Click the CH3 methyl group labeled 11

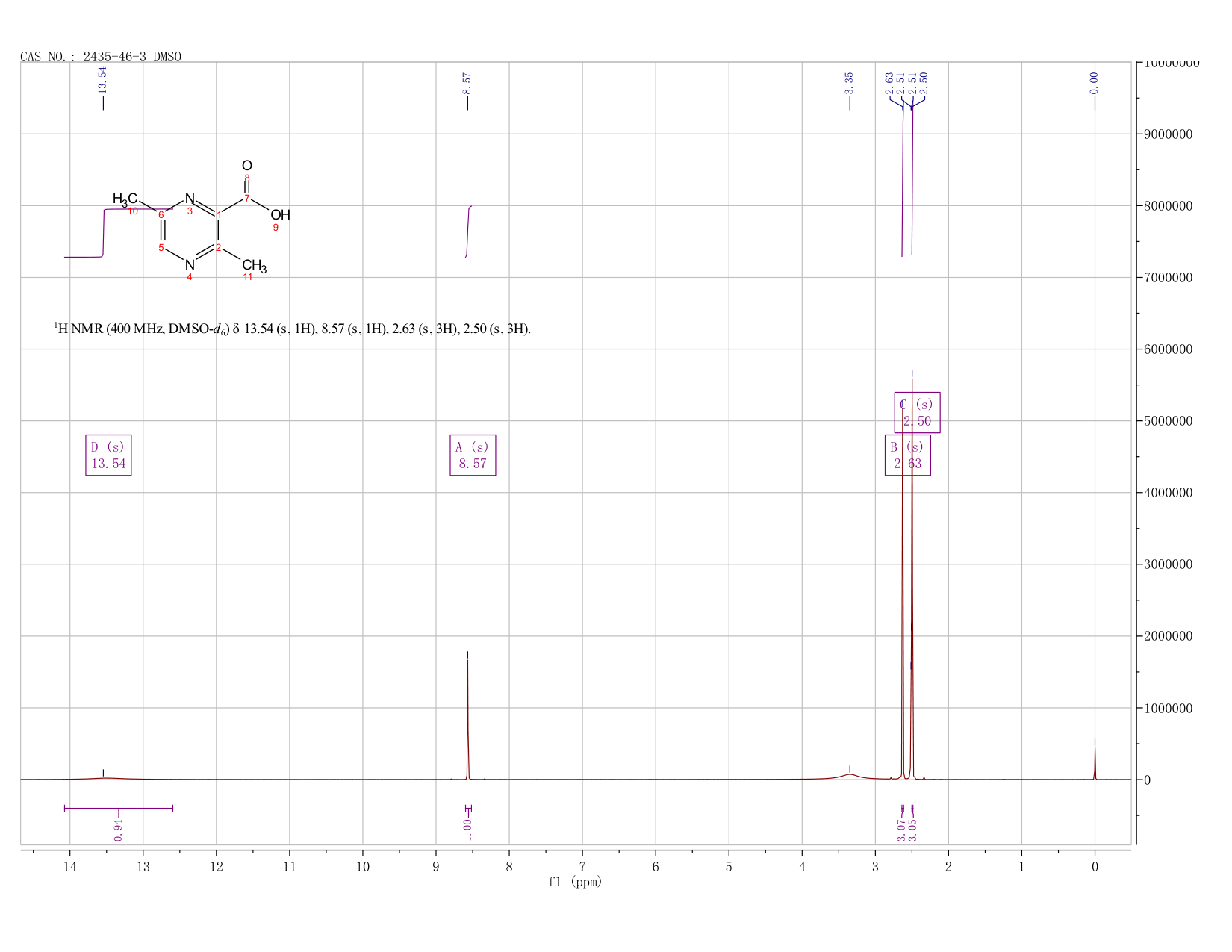(x=254, y=266)
